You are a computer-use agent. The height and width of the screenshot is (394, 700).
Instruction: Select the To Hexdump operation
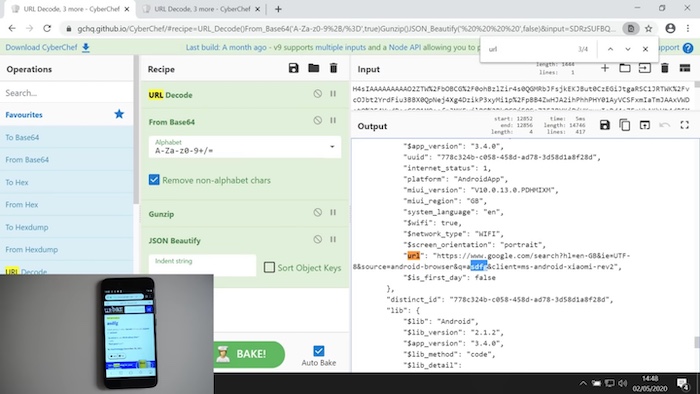point(67,227)
